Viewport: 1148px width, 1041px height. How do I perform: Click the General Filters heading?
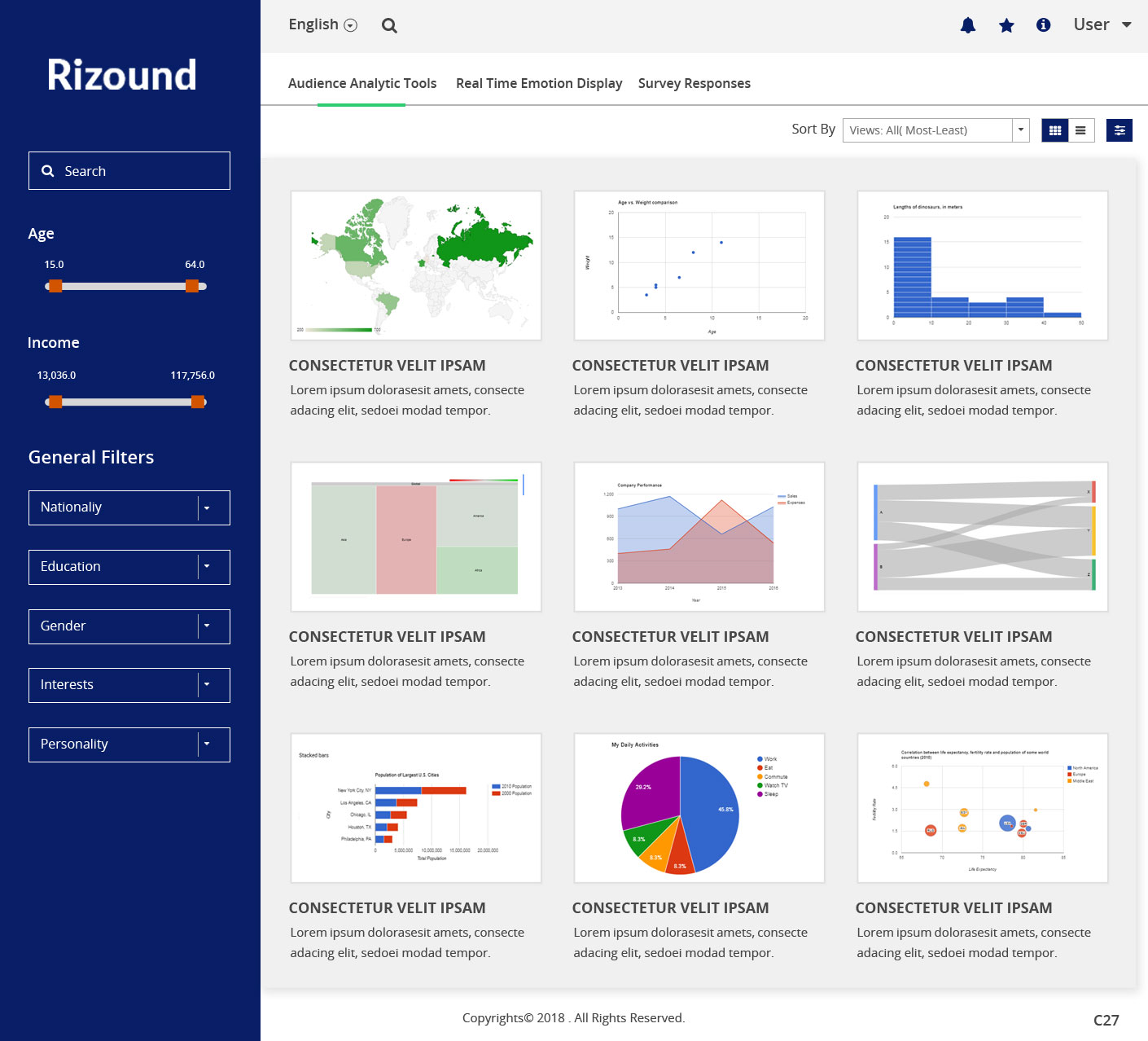coord(91,457)
